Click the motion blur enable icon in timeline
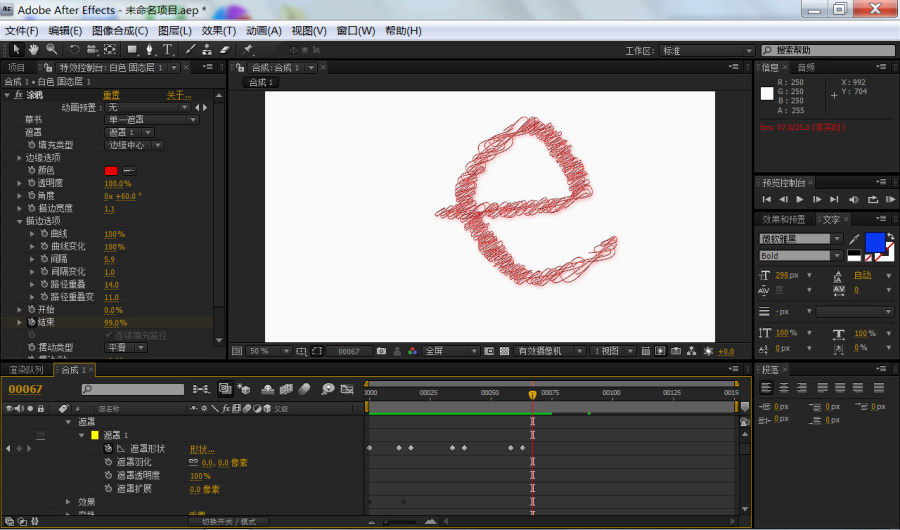Screen dimensions: 900x530 coord(305,389)
